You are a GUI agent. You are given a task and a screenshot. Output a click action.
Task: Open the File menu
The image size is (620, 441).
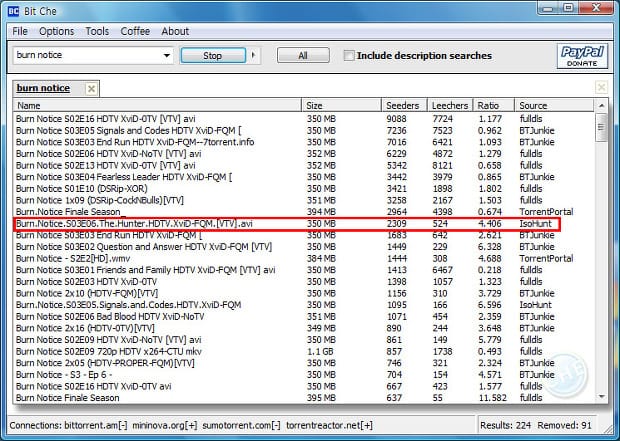(x=20, y=31)
